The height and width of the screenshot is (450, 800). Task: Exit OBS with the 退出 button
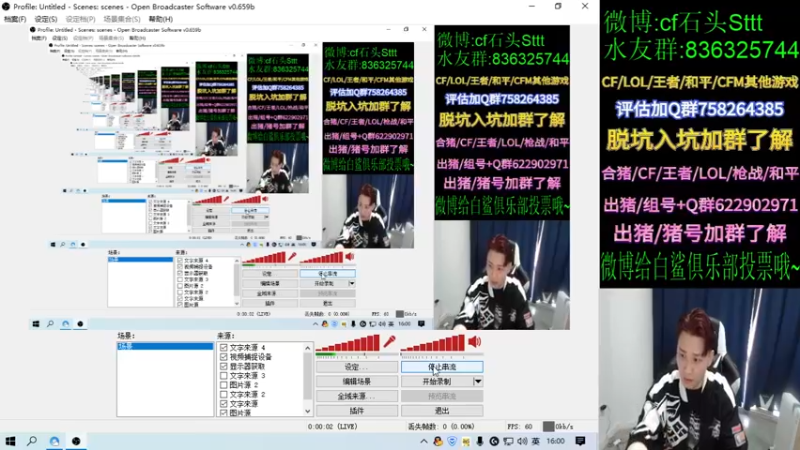pos(442,411)
